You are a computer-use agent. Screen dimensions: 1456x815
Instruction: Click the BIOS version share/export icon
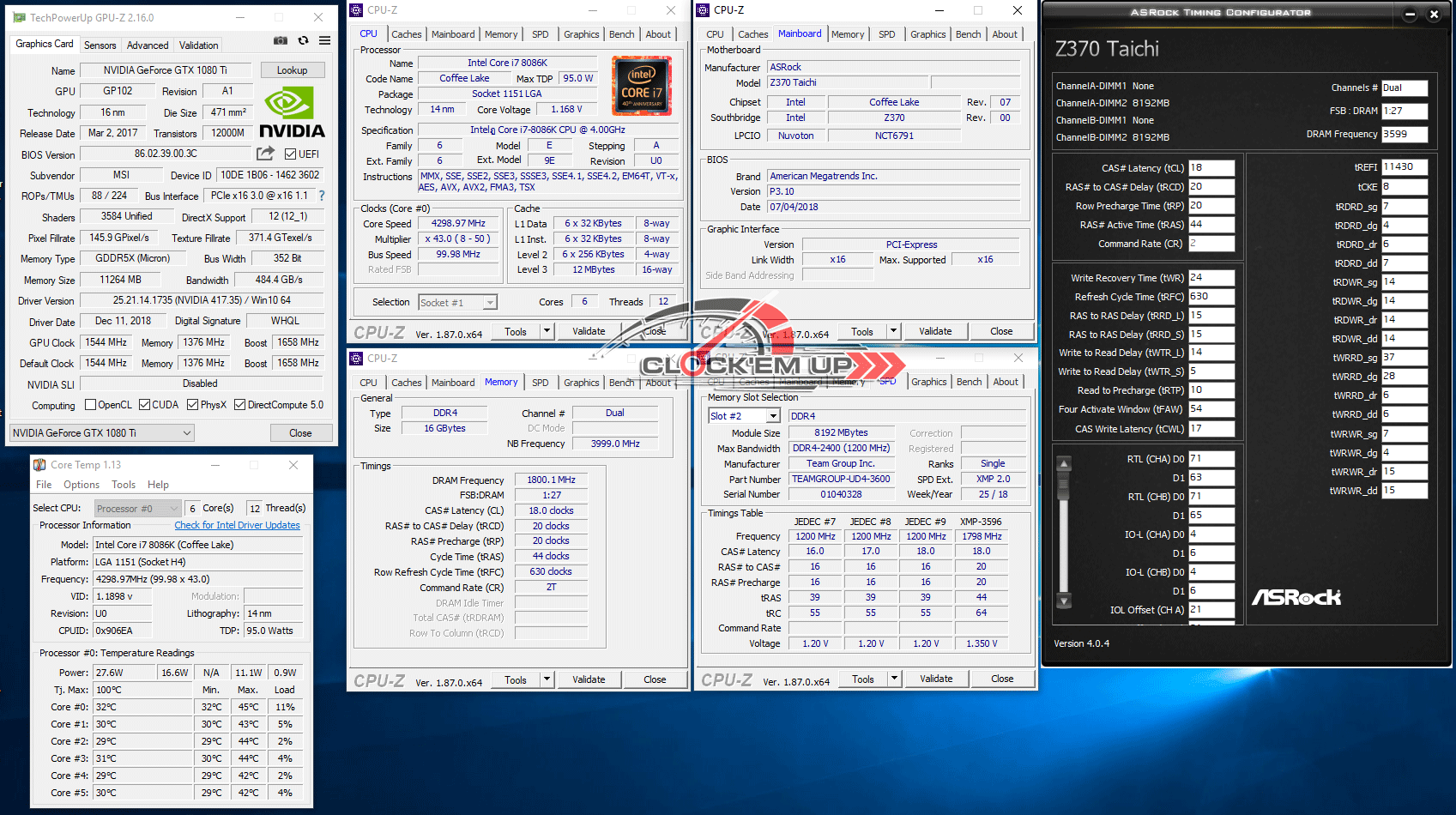266,154
